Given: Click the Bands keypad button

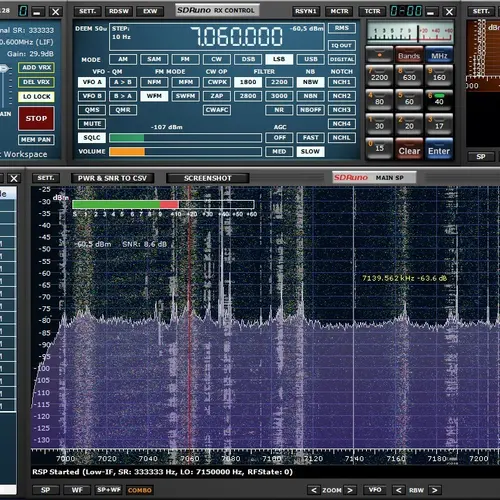Looking at the screenshot, I should tap(409, 55).
